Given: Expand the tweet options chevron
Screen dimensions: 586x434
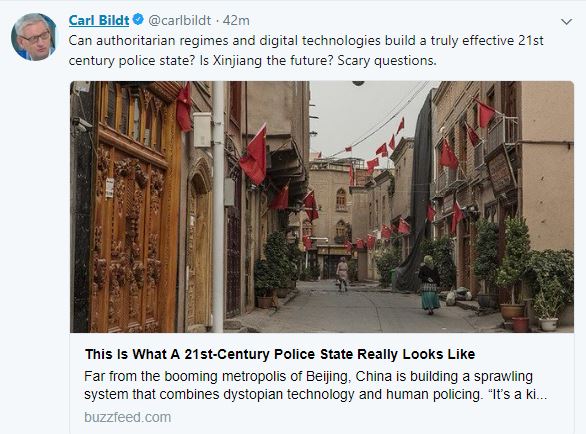Looking at the screenshot, I should pyautogui.click(x=567, y=22).
